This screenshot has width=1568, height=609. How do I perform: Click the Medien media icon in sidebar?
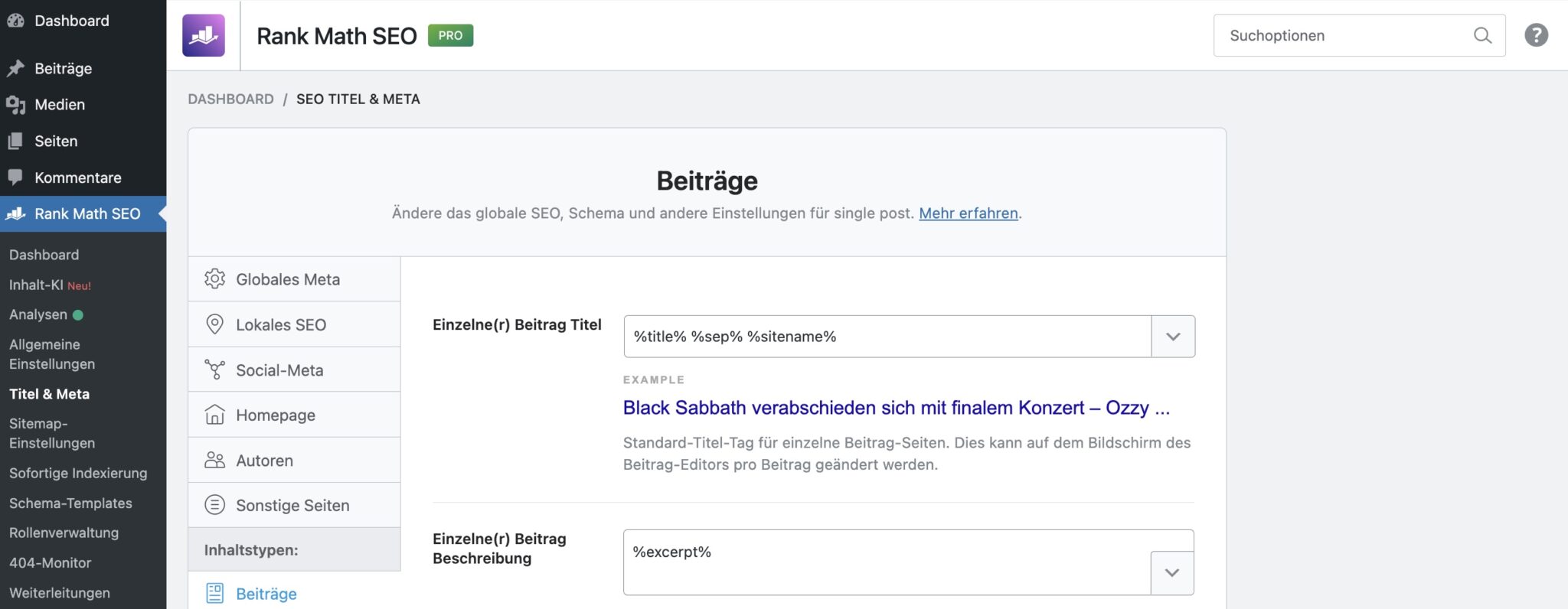click(15, 105)
